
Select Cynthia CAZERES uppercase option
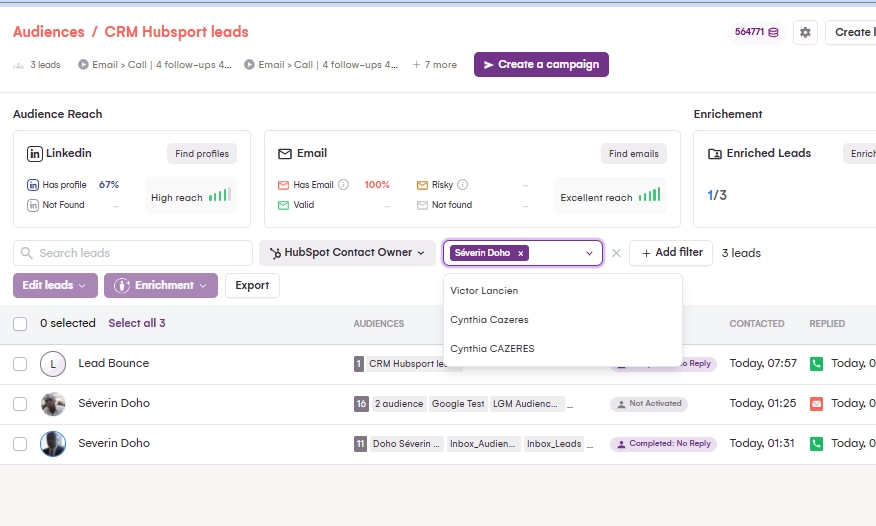tap(563, 348)
